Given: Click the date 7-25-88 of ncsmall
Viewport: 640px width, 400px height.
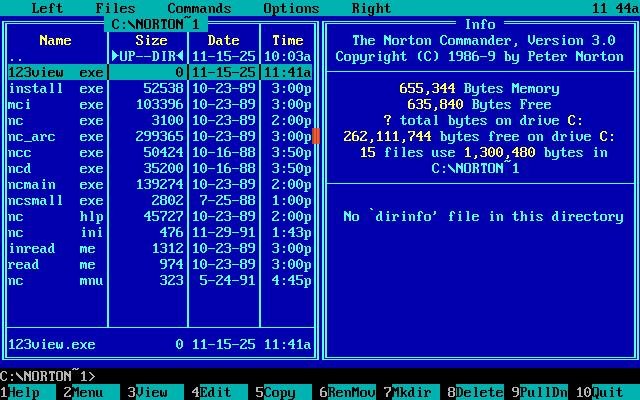Looking at the screenshot, I should [x=227, y=200].
